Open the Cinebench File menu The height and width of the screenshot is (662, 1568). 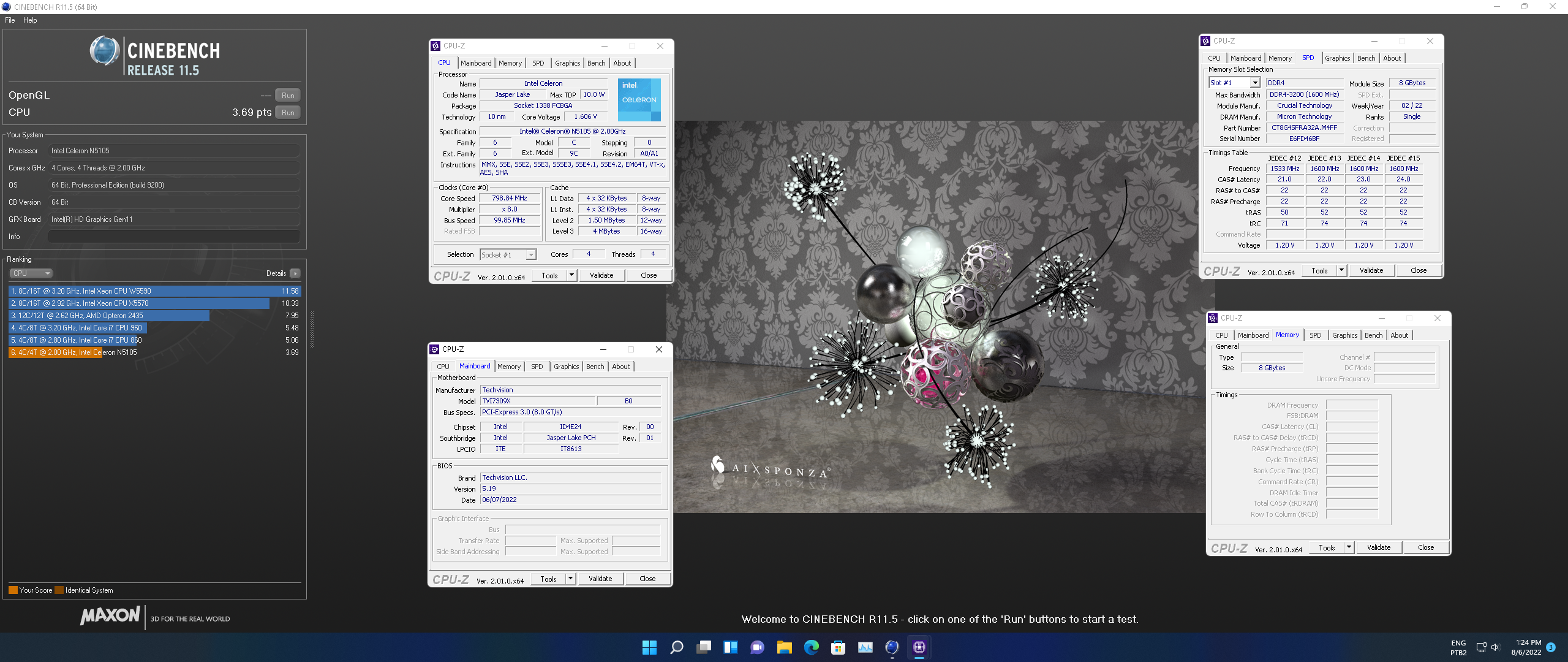[x=10, y=20]
